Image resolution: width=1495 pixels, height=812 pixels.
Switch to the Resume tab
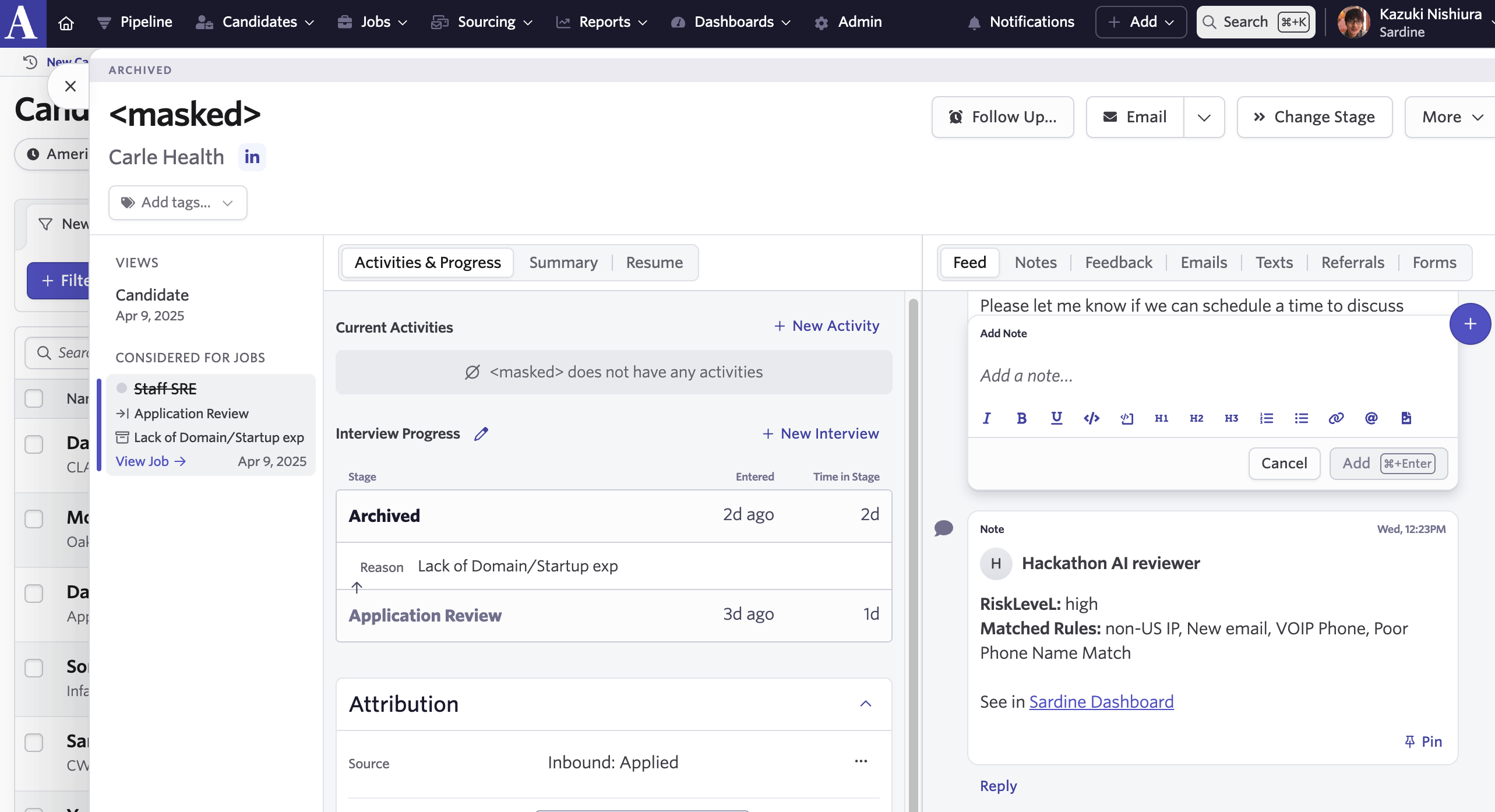coord(654,263)
